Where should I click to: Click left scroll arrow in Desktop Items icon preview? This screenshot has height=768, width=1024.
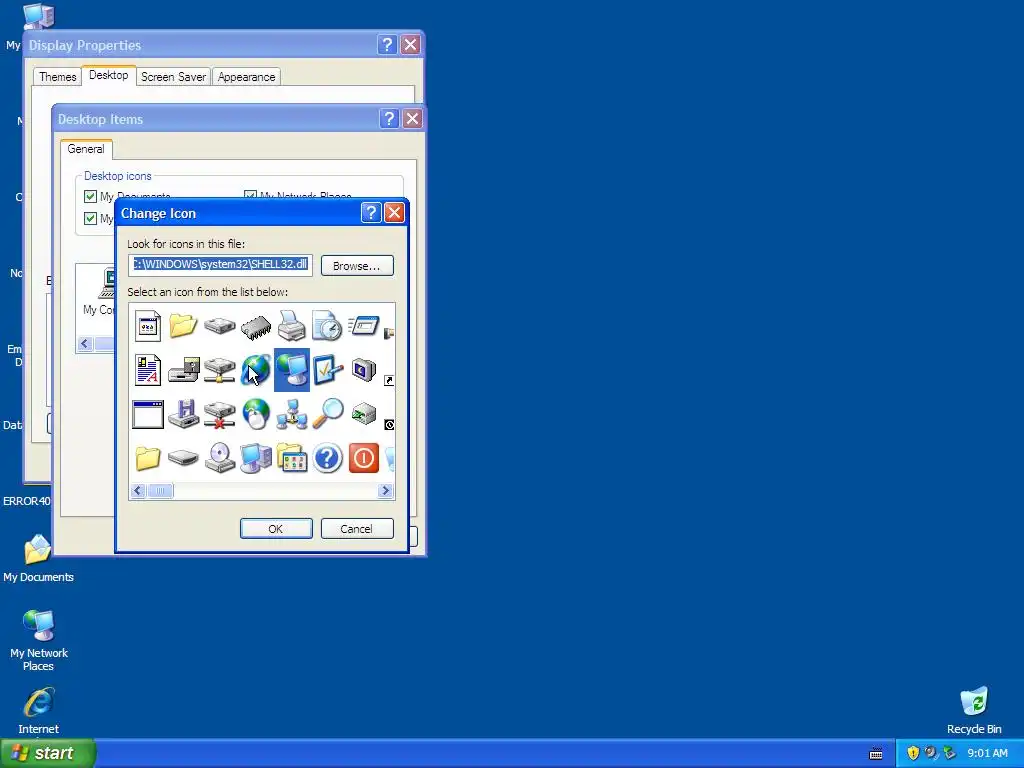(85, 344)
